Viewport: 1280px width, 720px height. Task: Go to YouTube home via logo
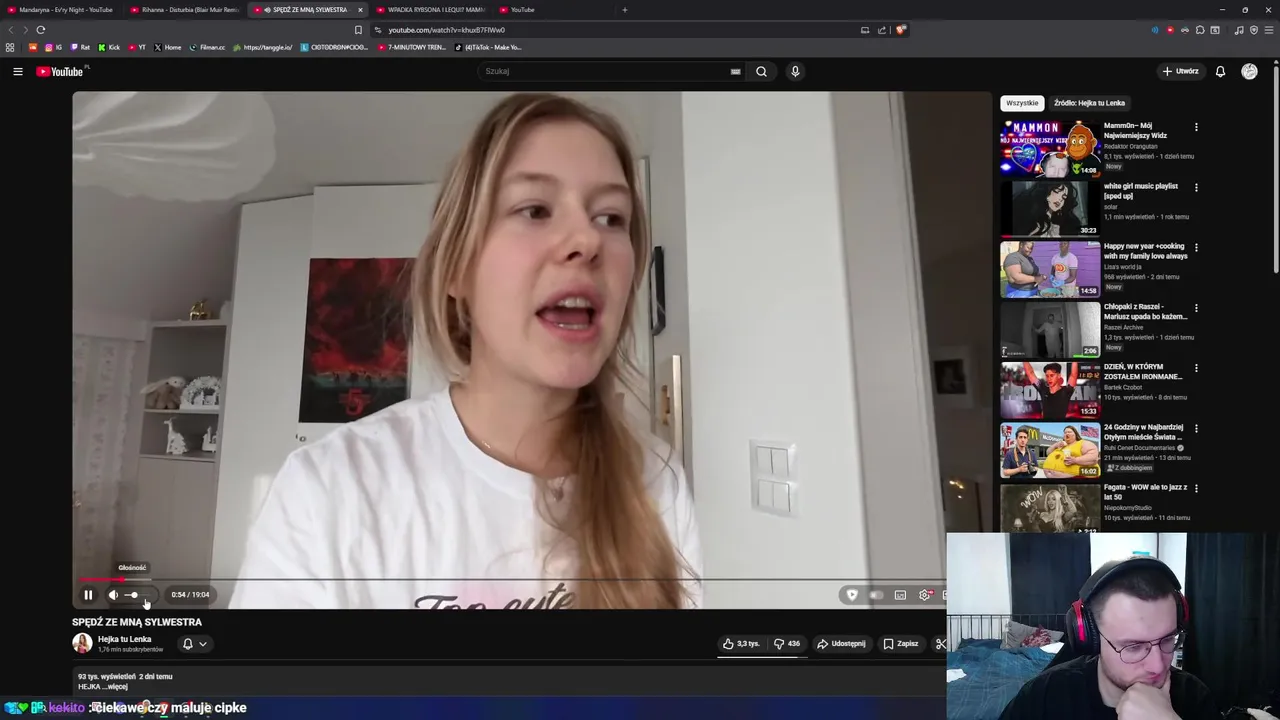coord(62,71)
